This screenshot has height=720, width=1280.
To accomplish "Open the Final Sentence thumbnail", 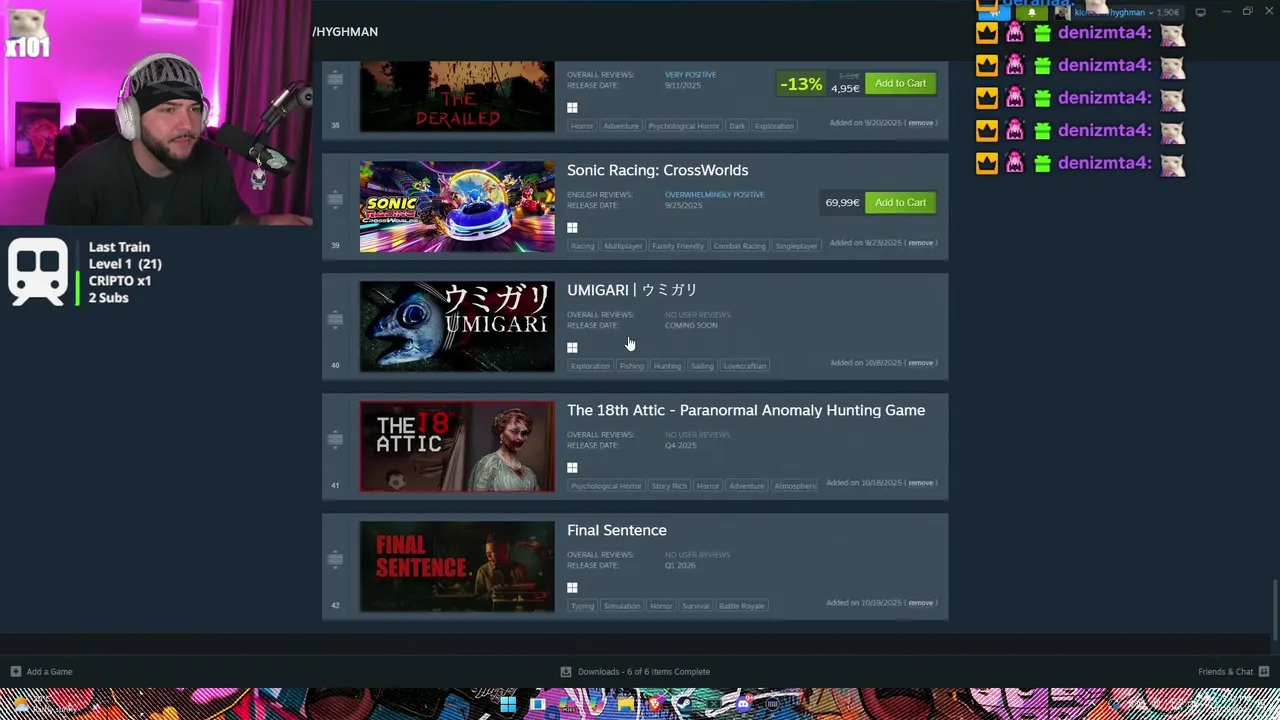I will pos(457,567).
